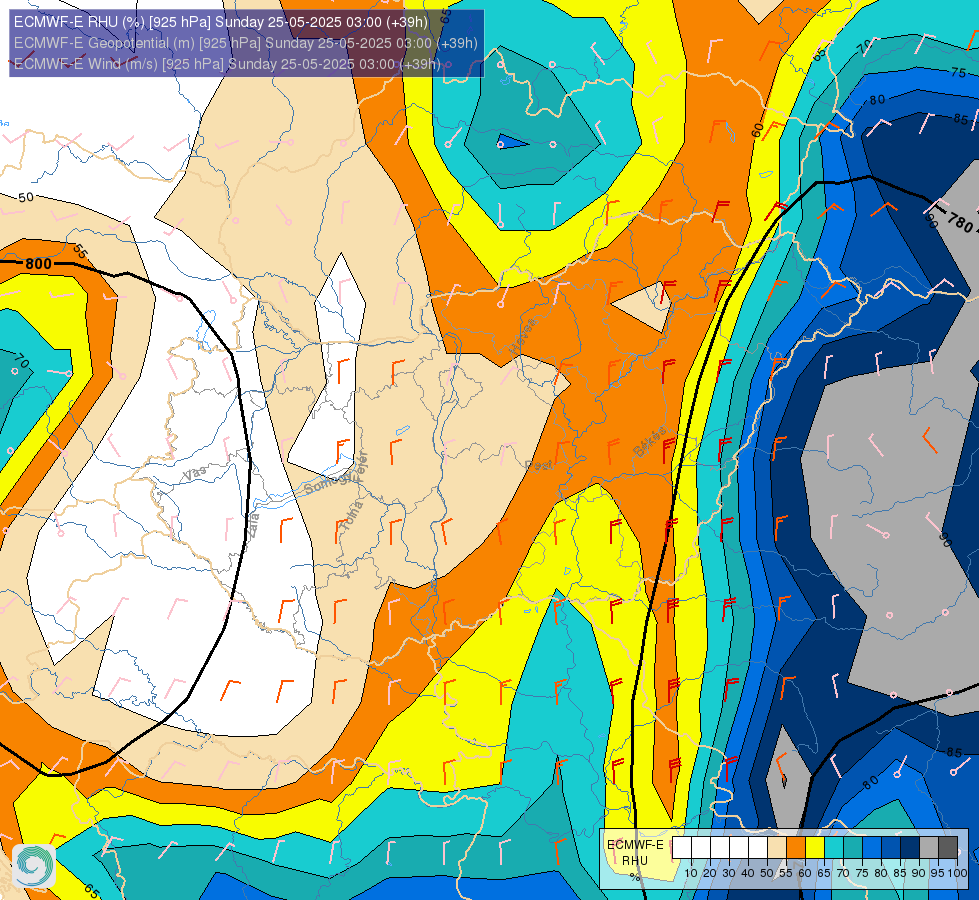Click the '55' contour label near the 800 line
This screenshot has height=900, width=979.
80,251
